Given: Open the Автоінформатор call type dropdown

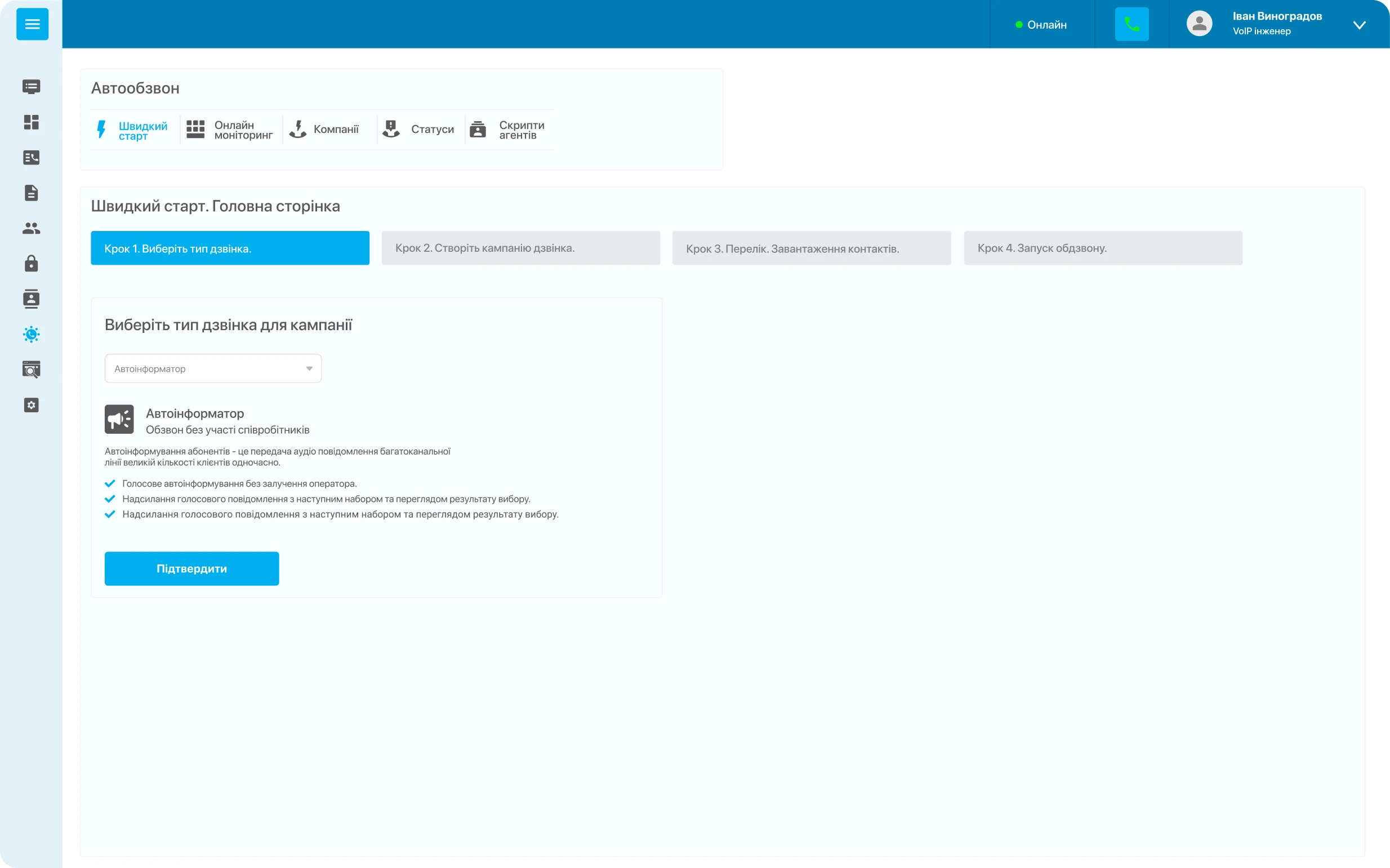Looking at the screenshot, I should click(x=213, y=368).
